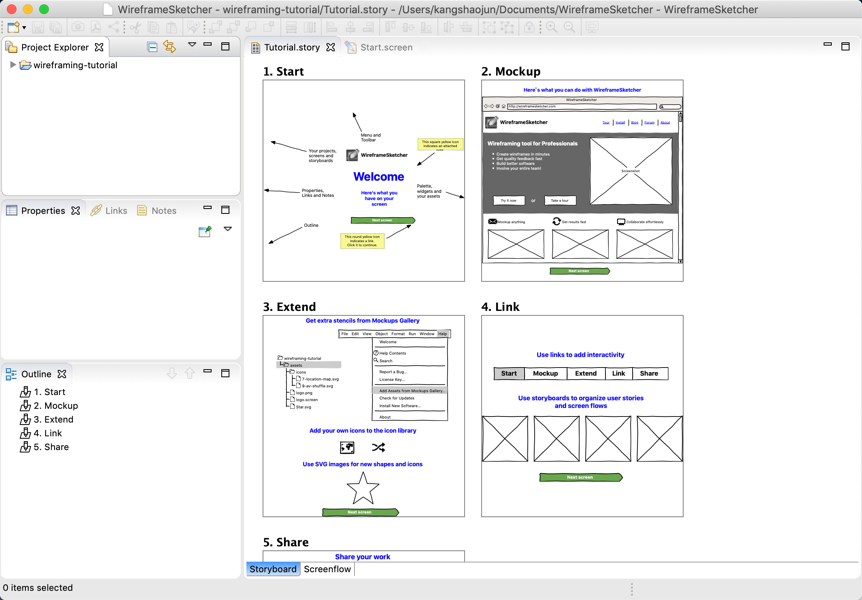Toggle the pin icon in Properties panel
Viewport: 862px width, 600px height.
[205, 232]
